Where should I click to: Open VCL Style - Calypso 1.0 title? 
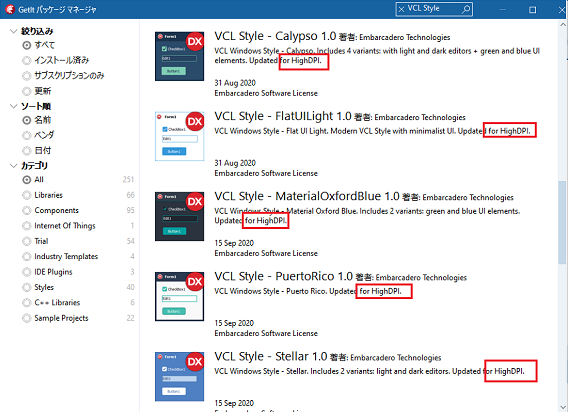275,36
